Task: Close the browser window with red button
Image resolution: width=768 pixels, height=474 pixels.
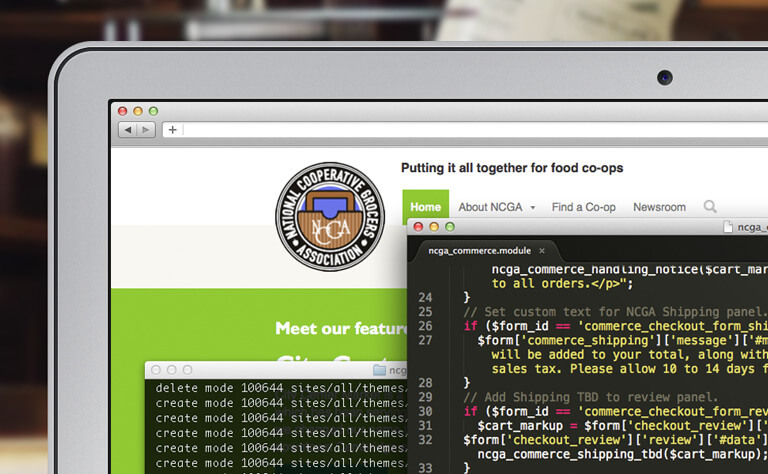Action: click(122, 111)
